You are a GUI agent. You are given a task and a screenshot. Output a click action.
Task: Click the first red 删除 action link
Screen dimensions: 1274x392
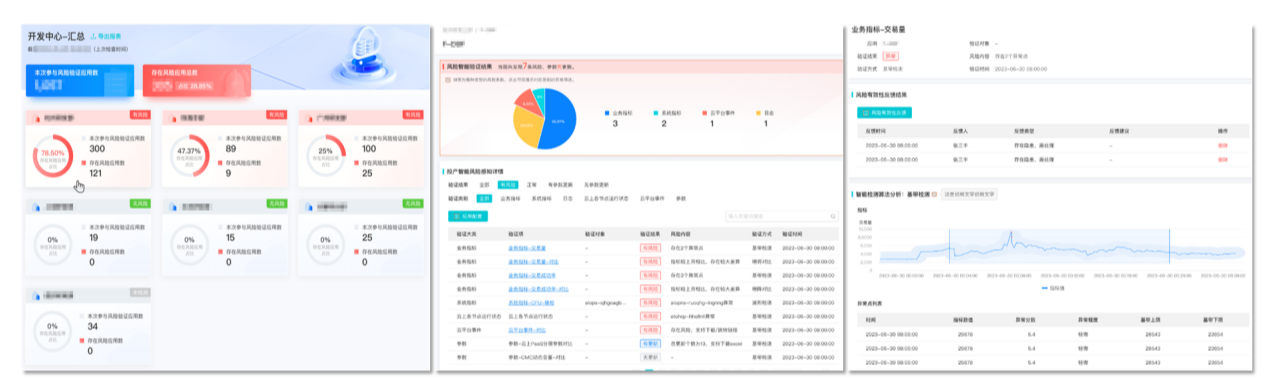[1222, 145]
